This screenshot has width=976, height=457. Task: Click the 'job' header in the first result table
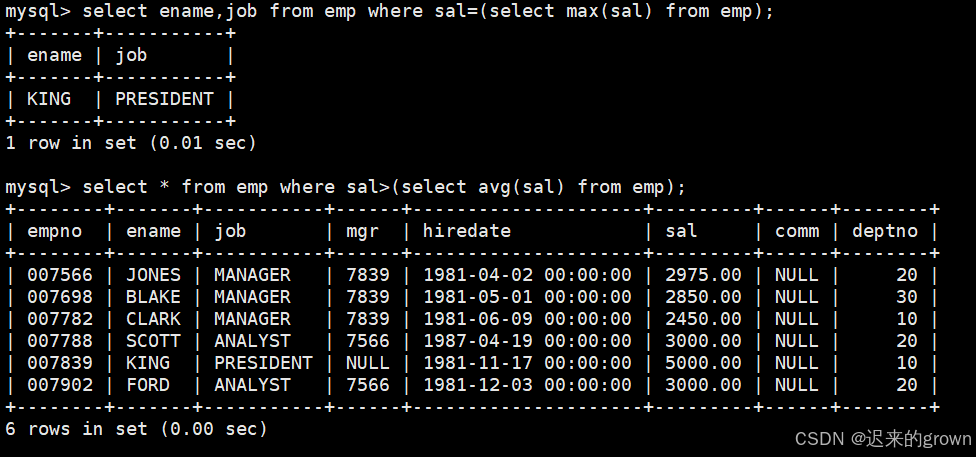(x=131, y=55)
